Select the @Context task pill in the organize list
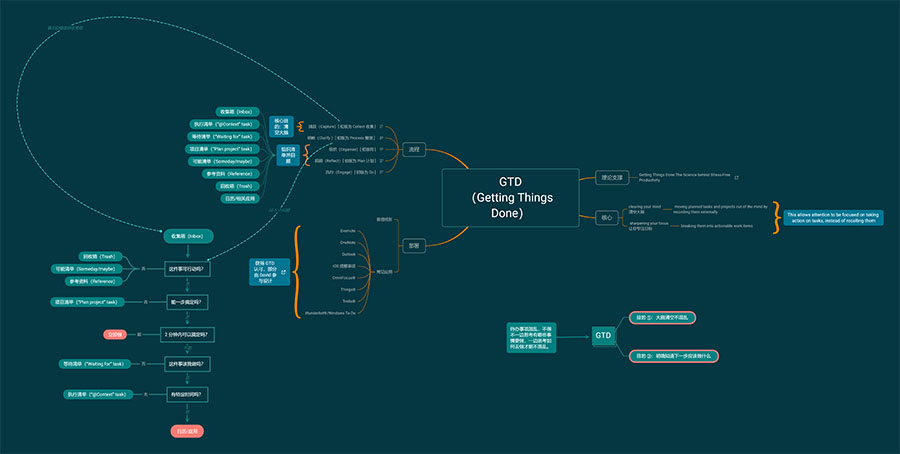 coord(224,124)
